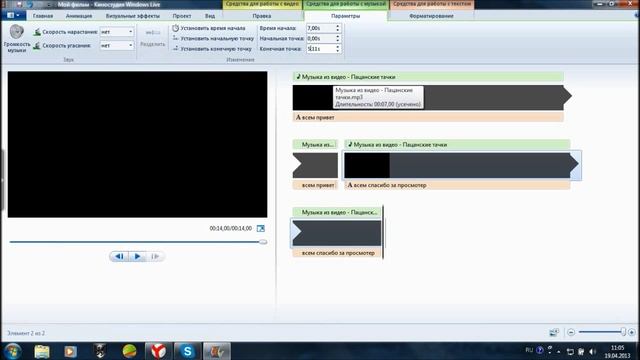Screen dimensions: 640x360
Task: Open the Windows Start menu
Action: pos(13,351)
